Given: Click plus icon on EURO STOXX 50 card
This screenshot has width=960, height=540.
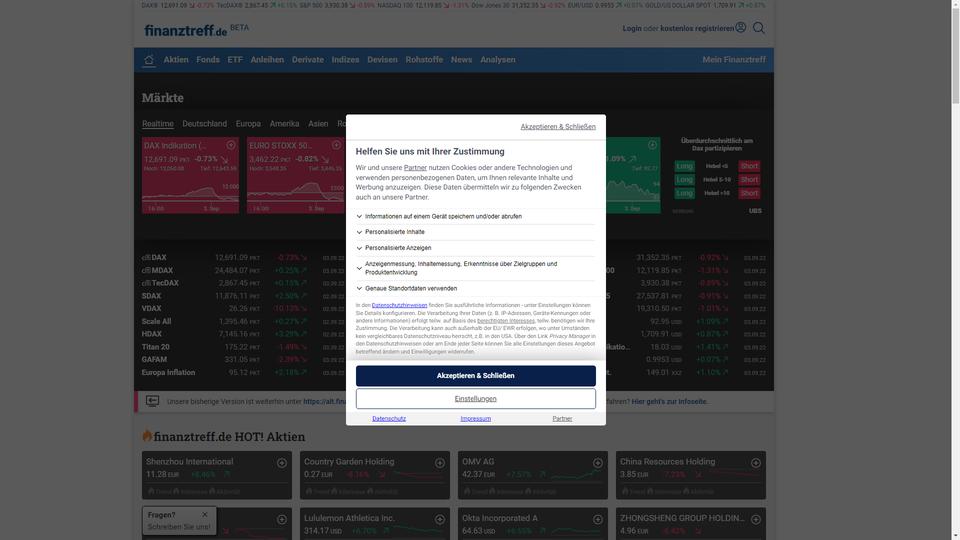Looking at the screenshot, I should (x=336, y=146).
